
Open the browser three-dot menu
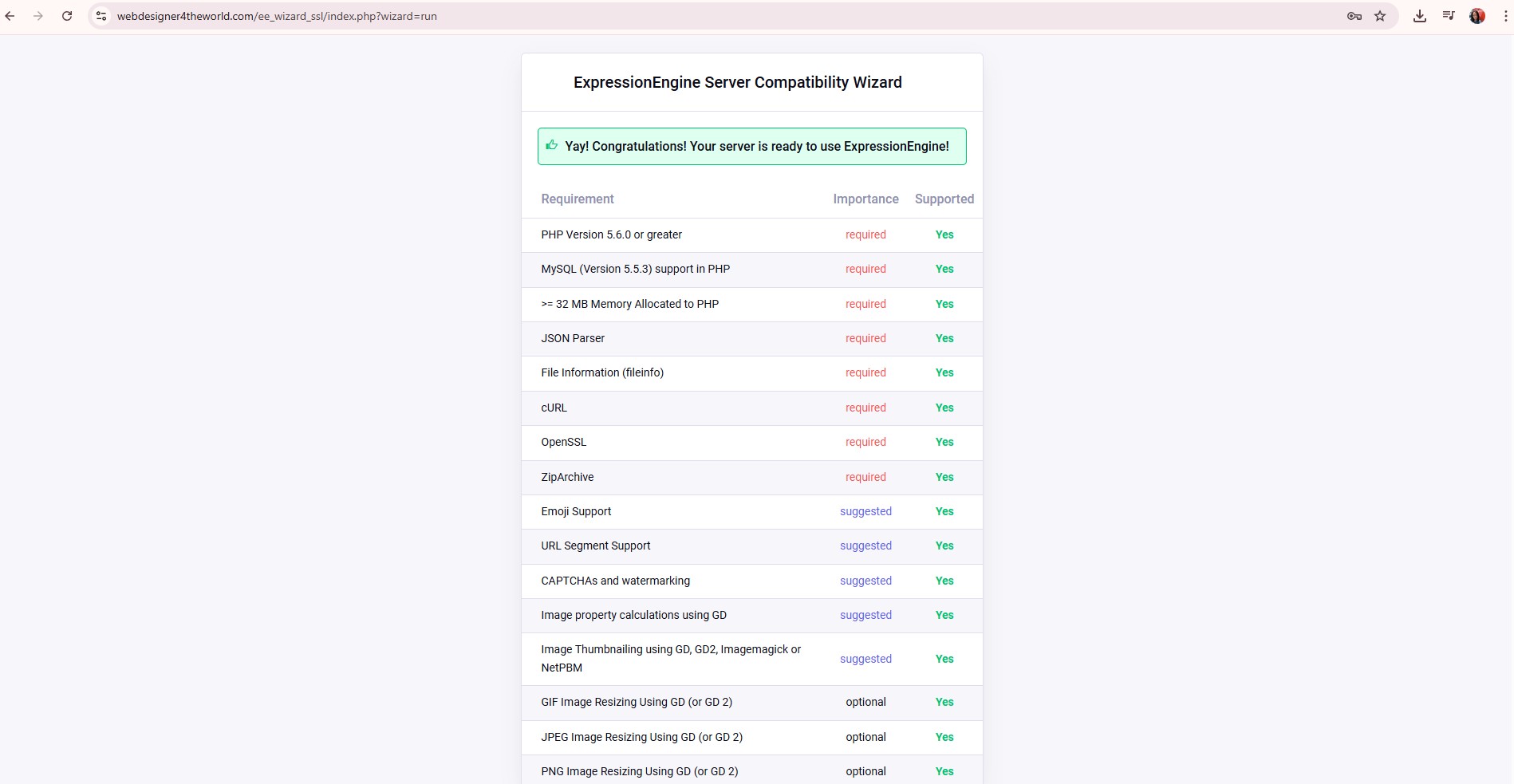point(1505,16)
